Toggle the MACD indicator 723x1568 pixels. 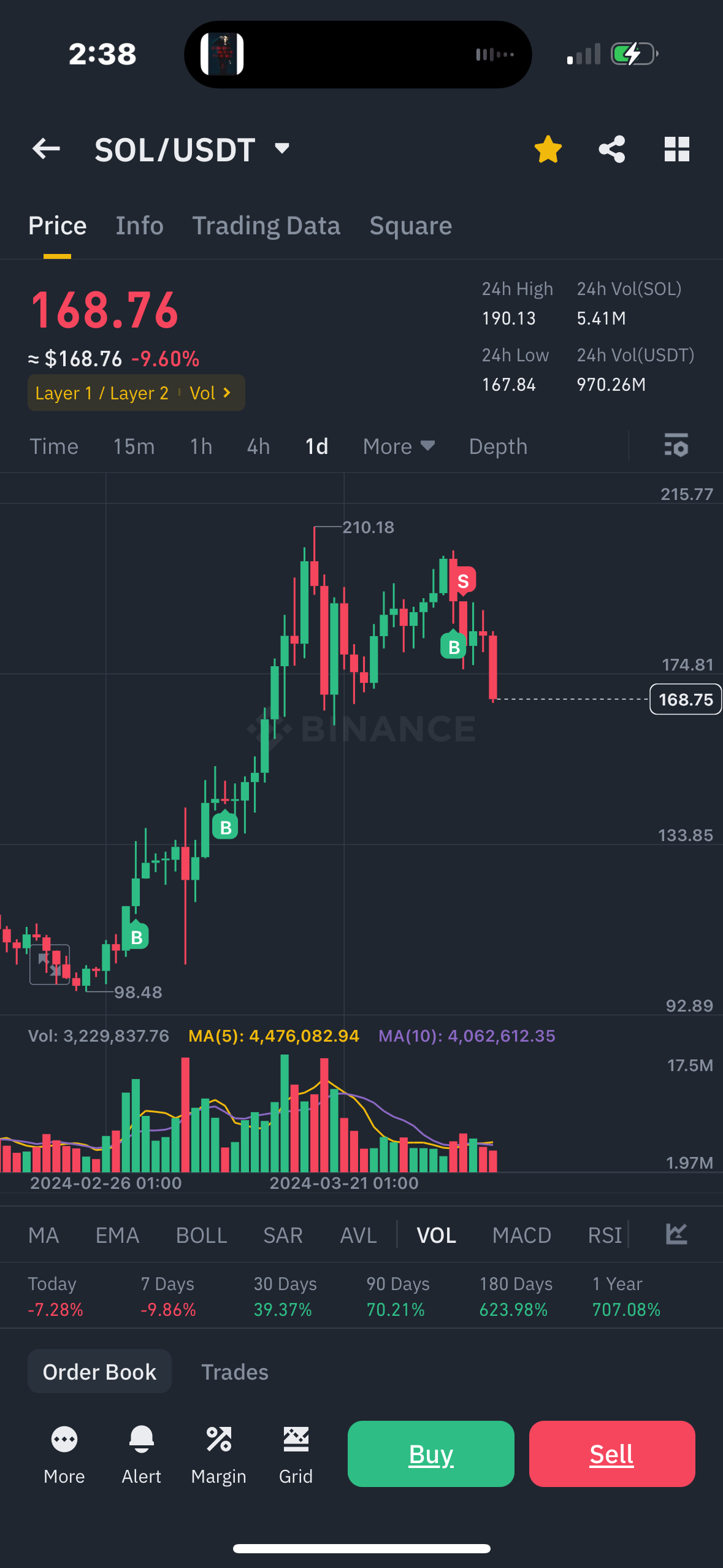[522, 1235]
